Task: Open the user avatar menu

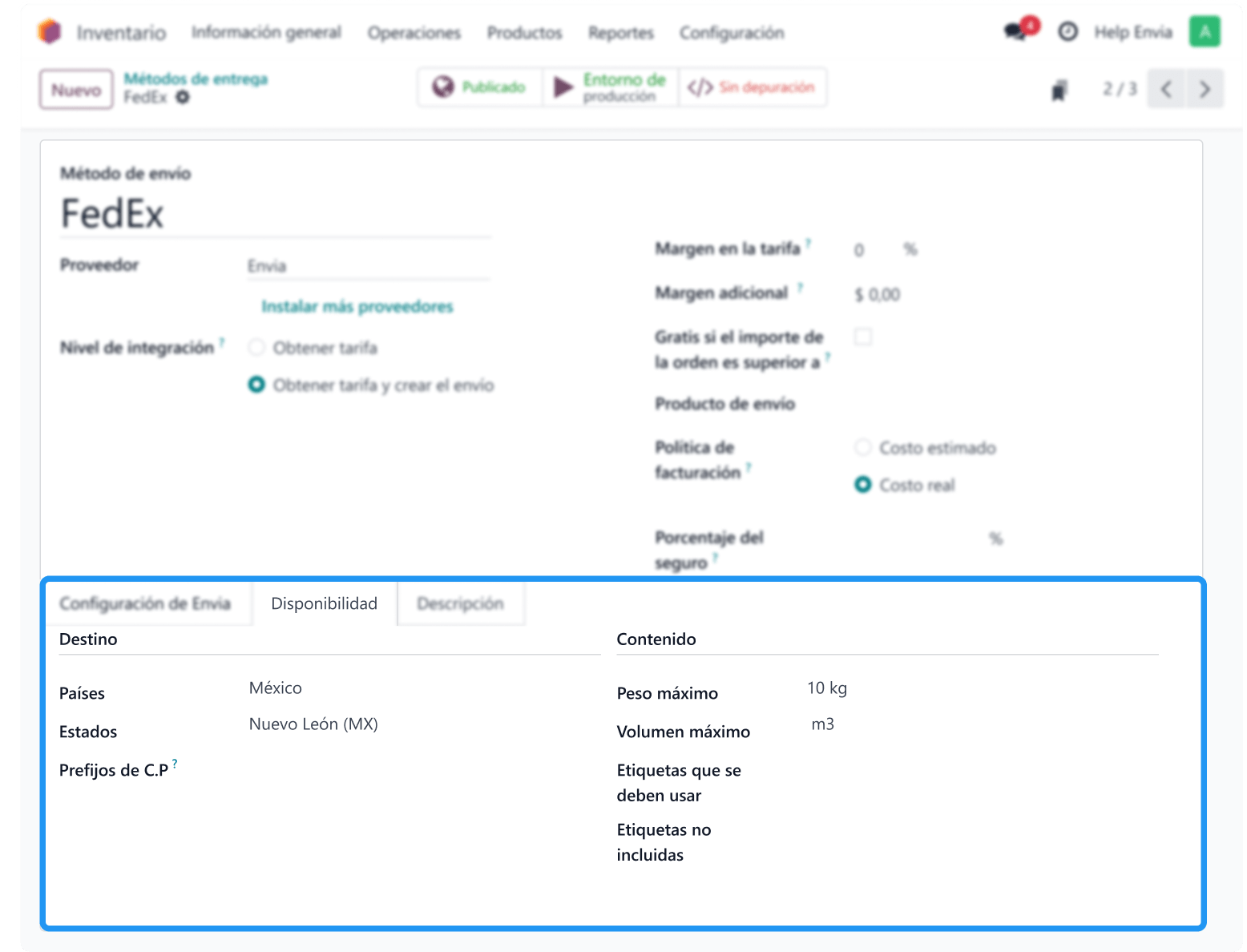Action: [1205, 32]
